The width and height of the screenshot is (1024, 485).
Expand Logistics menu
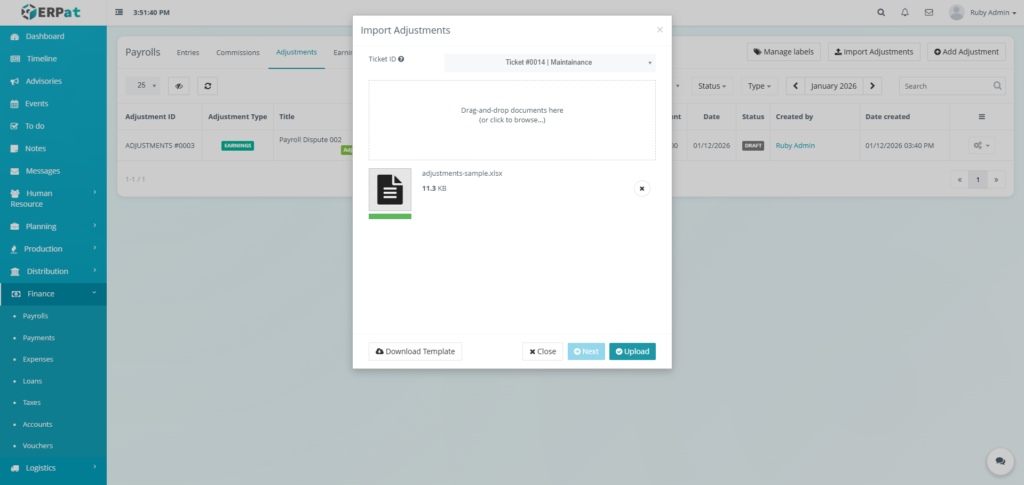click(53, 467)
